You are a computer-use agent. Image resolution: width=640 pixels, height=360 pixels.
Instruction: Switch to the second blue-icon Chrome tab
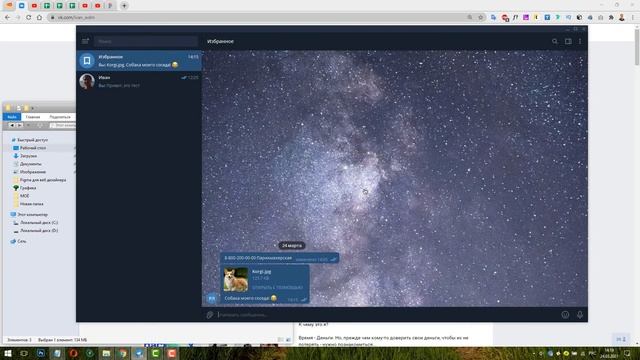(22, 6)
